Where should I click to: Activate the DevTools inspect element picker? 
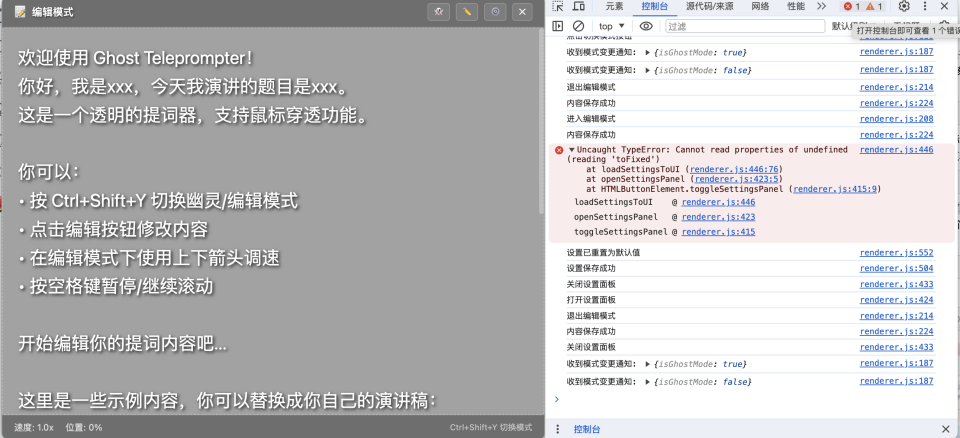pyautogui.click(x=559, y=6)
